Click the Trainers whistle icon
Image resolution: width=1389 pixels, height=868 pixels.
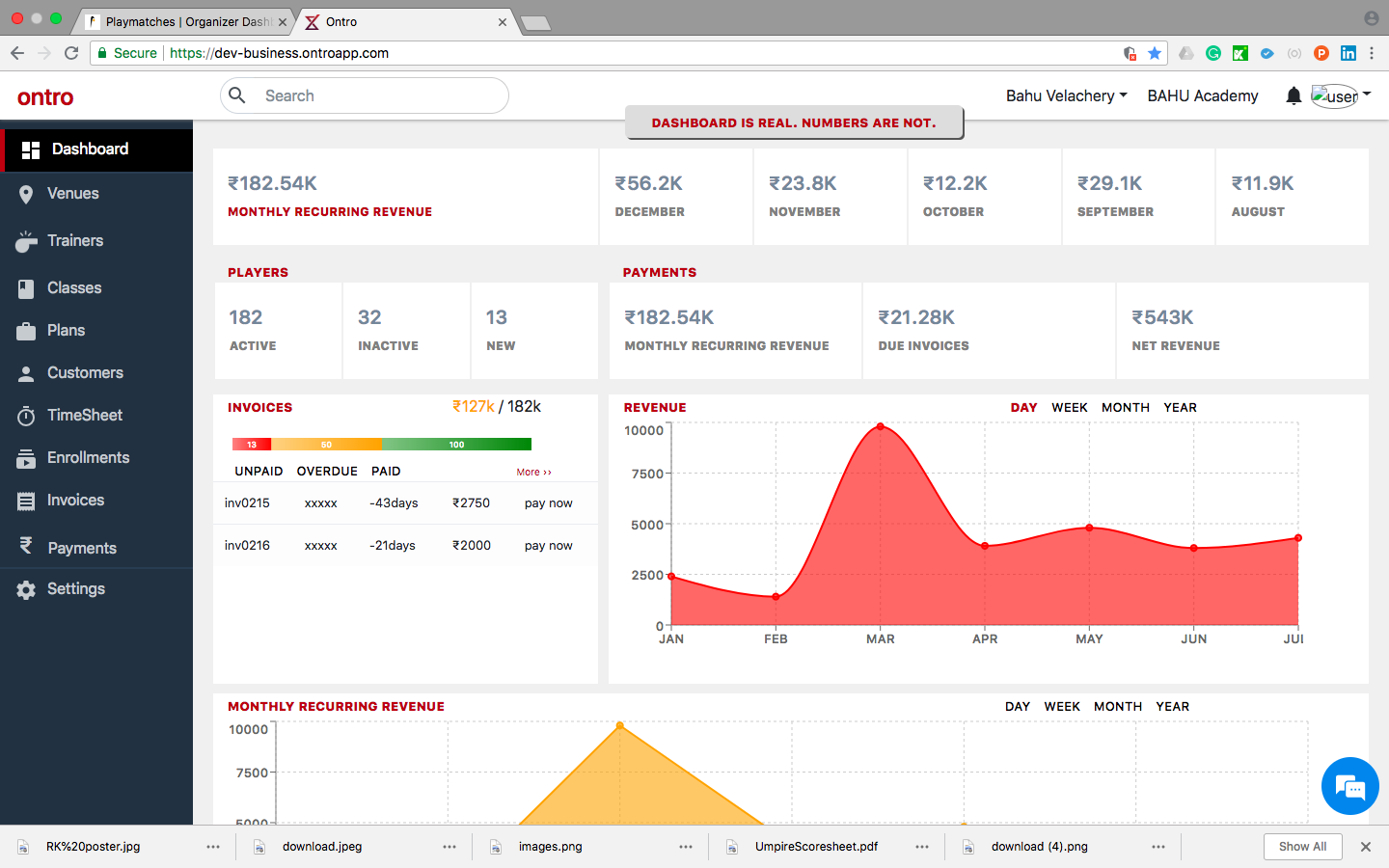coord(26,241)
